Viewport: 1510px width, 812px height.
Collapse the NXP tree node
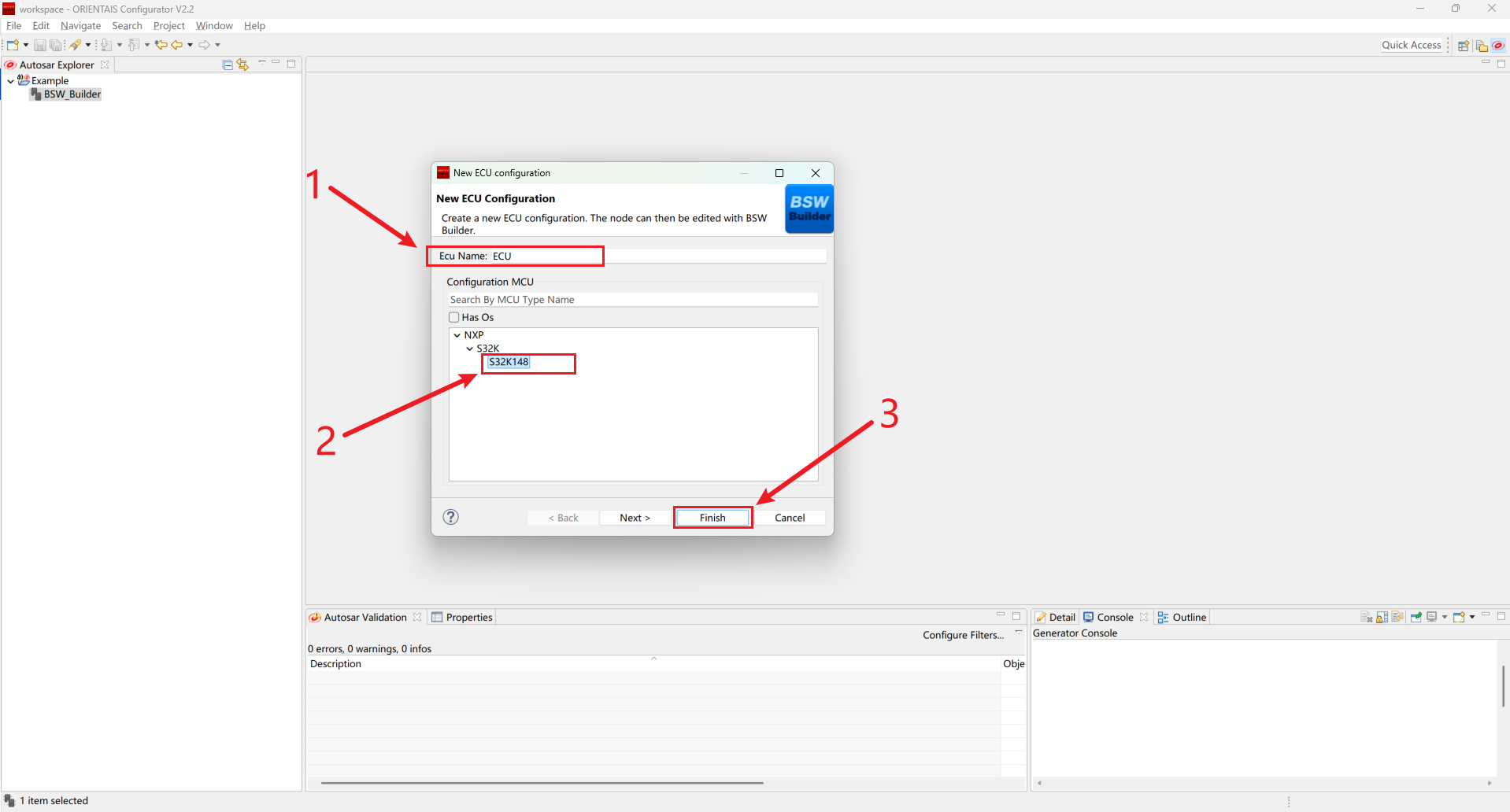457,335
